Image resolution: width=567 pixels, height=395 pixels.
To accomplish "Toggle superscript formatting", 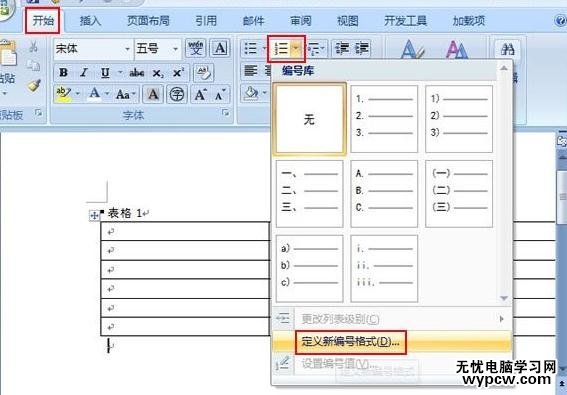I will click(178, 73).
